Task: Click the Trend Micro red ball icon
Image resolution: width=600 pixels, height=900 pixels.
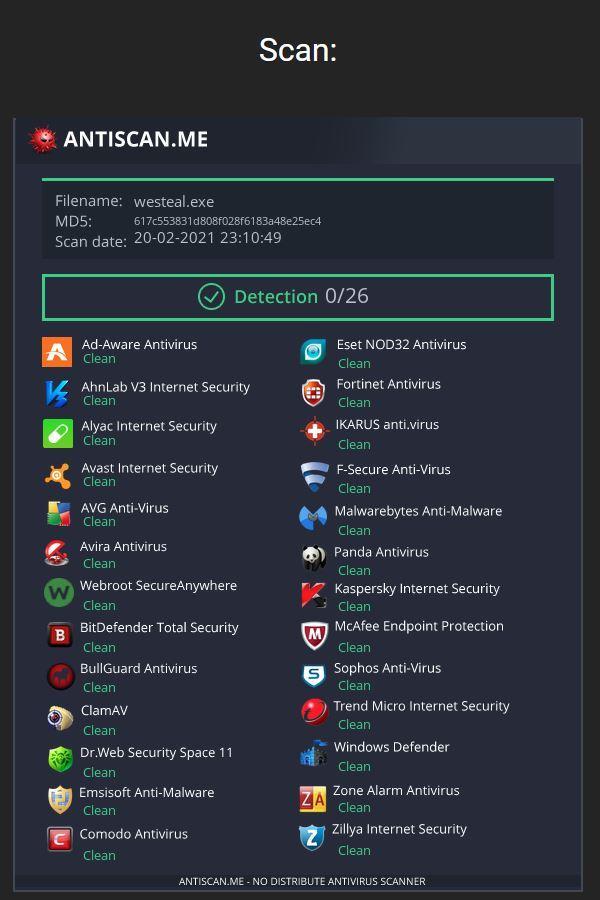Action: tap(315, 712)
